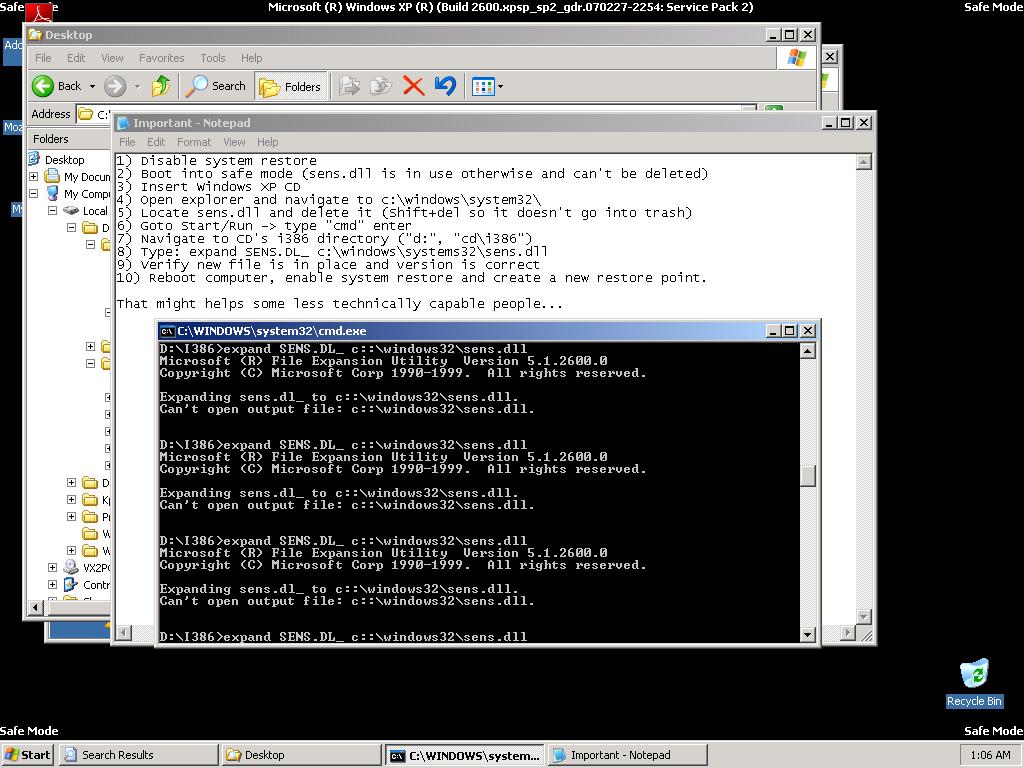The height and width of the screenshot is (768, 1024).
Task: Open the Forward history dropdown arrow
Action: pyautogui.click(x=137, y=86)
